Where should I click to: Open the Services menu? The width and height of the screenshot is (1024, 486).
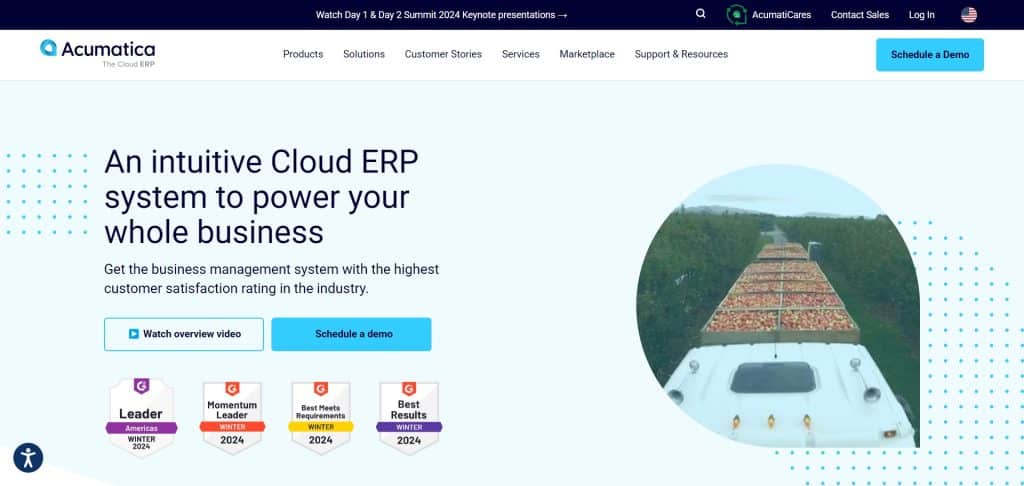(520, 54)
